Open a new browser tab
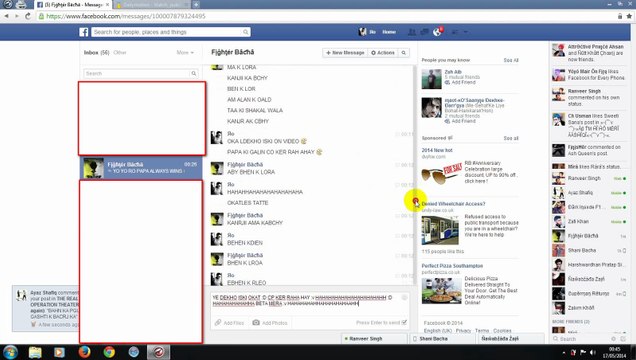 pos(196,4)
